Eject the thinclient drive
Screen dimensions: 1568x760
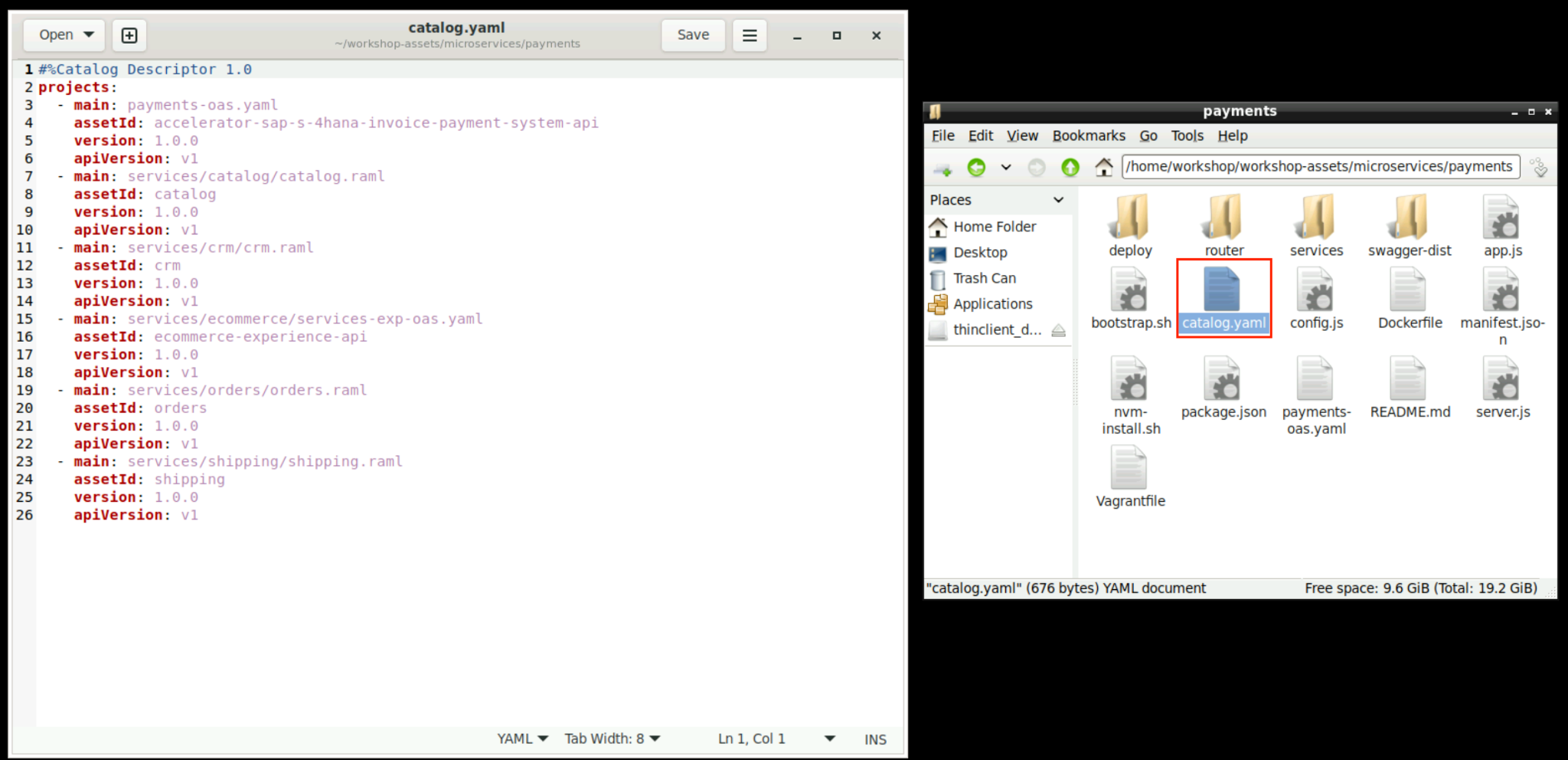tap(1058, 330)
